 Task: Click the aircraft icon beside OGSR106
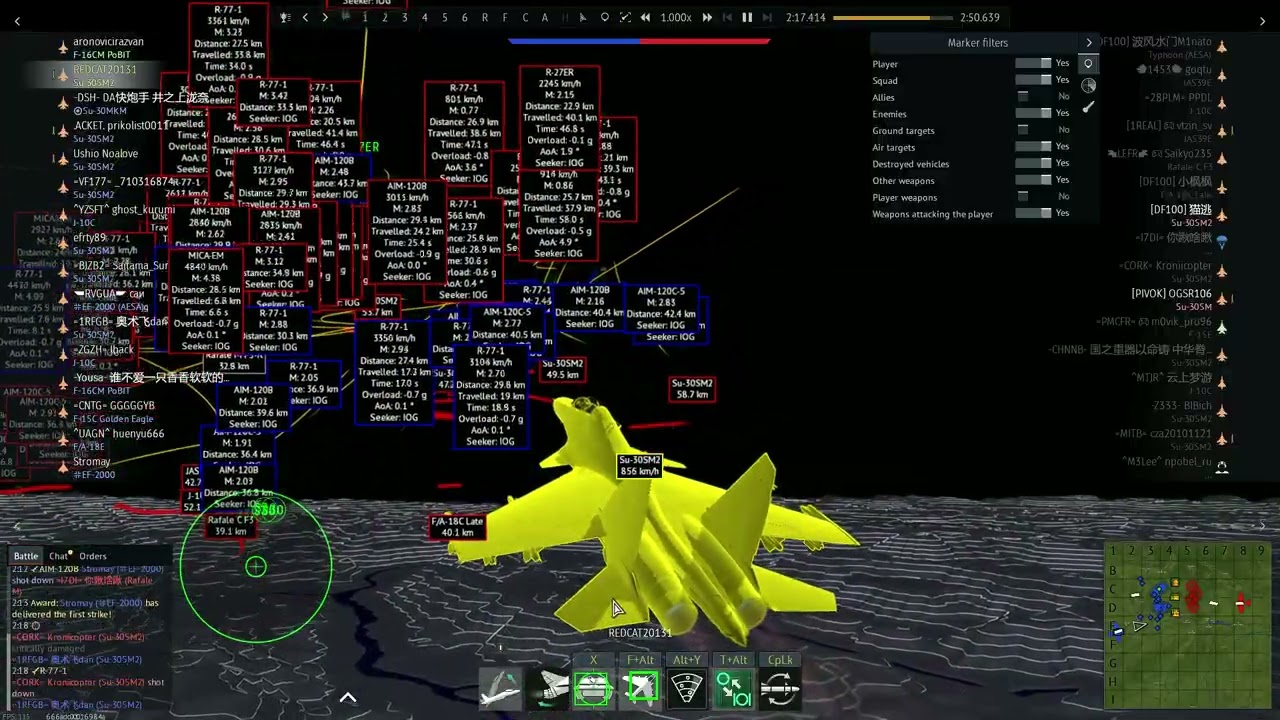click(x=1221, y=299)
